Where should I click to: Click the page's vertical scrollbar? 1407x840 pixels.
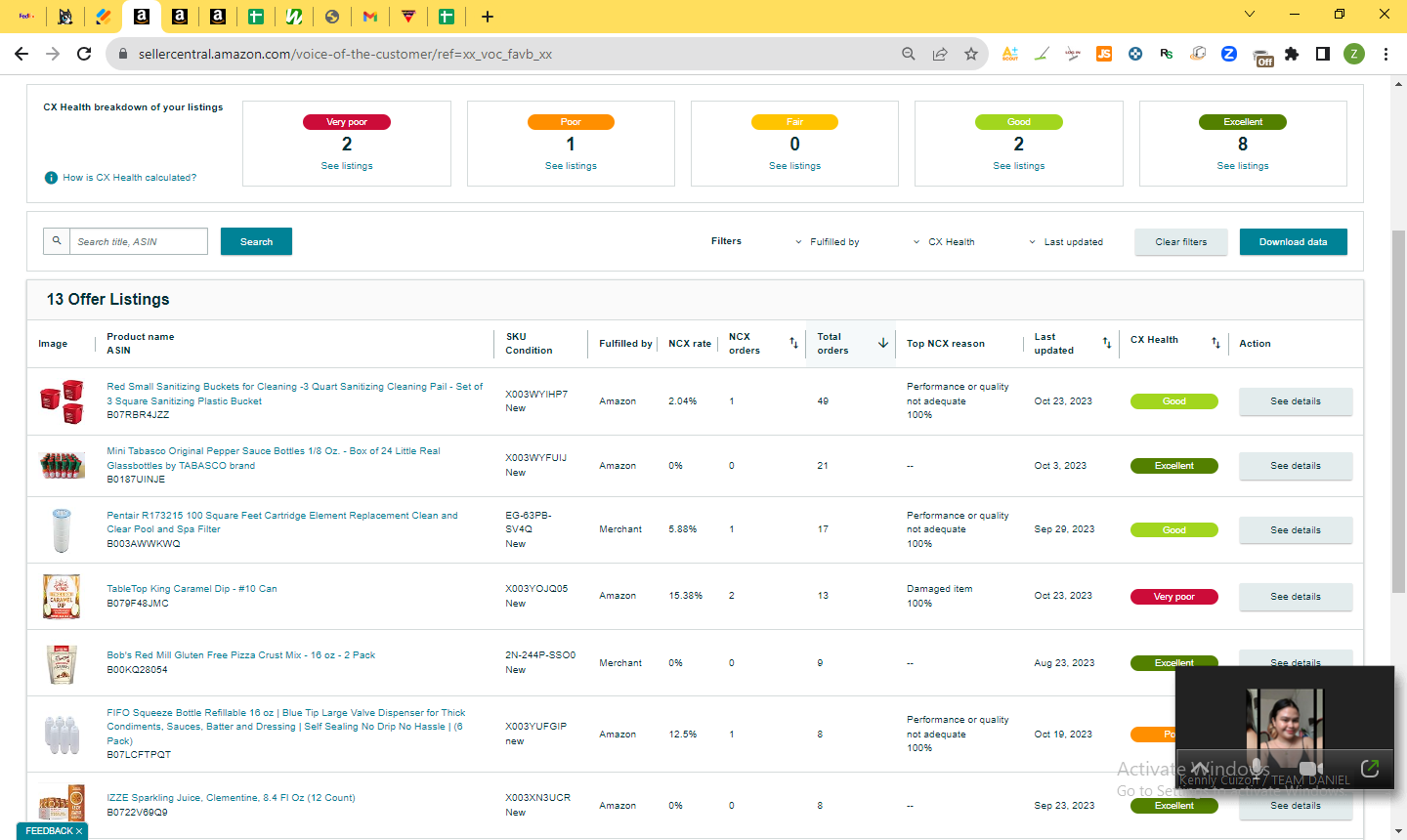tap(1399, 410)
